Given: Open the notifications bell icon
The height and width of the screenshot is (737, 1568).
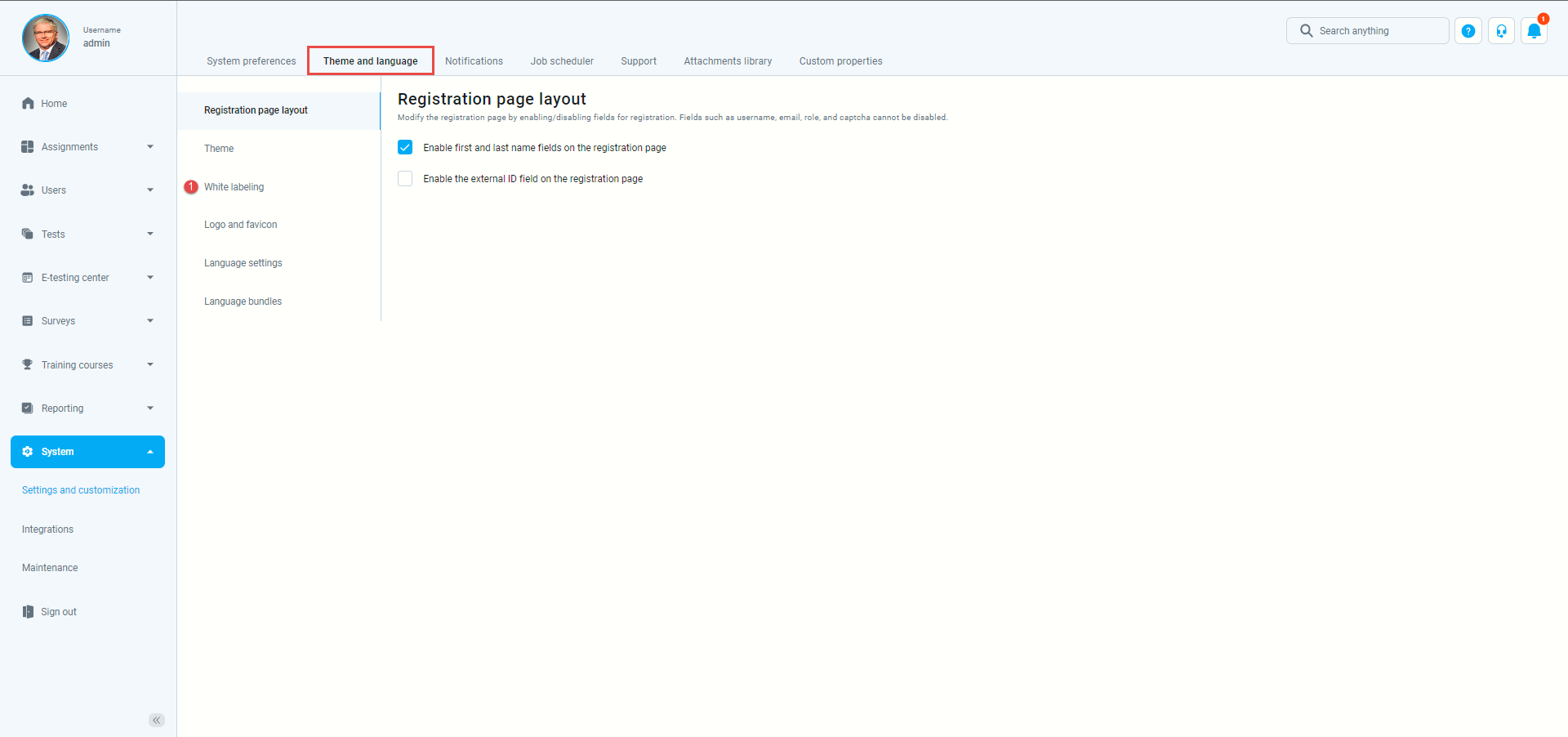Looking at the screenshot, I should 1534,31.
